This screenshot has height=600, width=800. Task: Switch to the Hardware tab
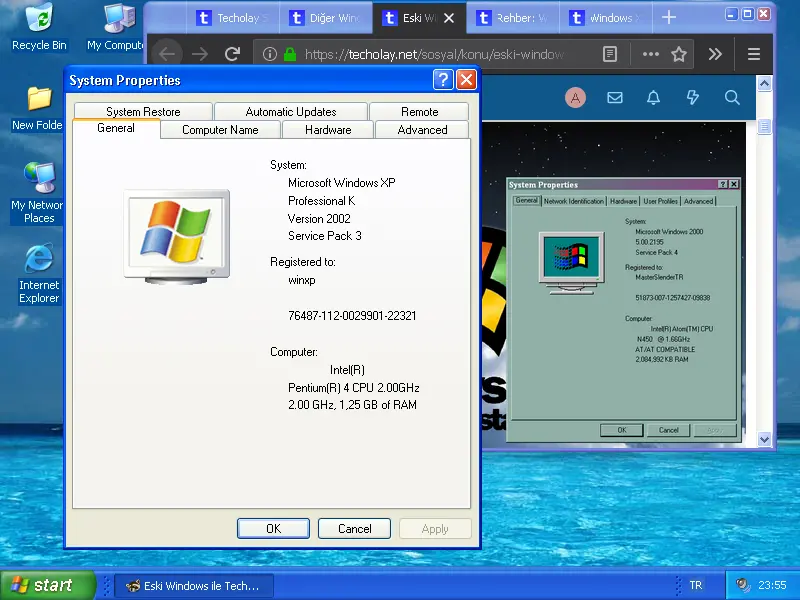(x=328, y=130)
